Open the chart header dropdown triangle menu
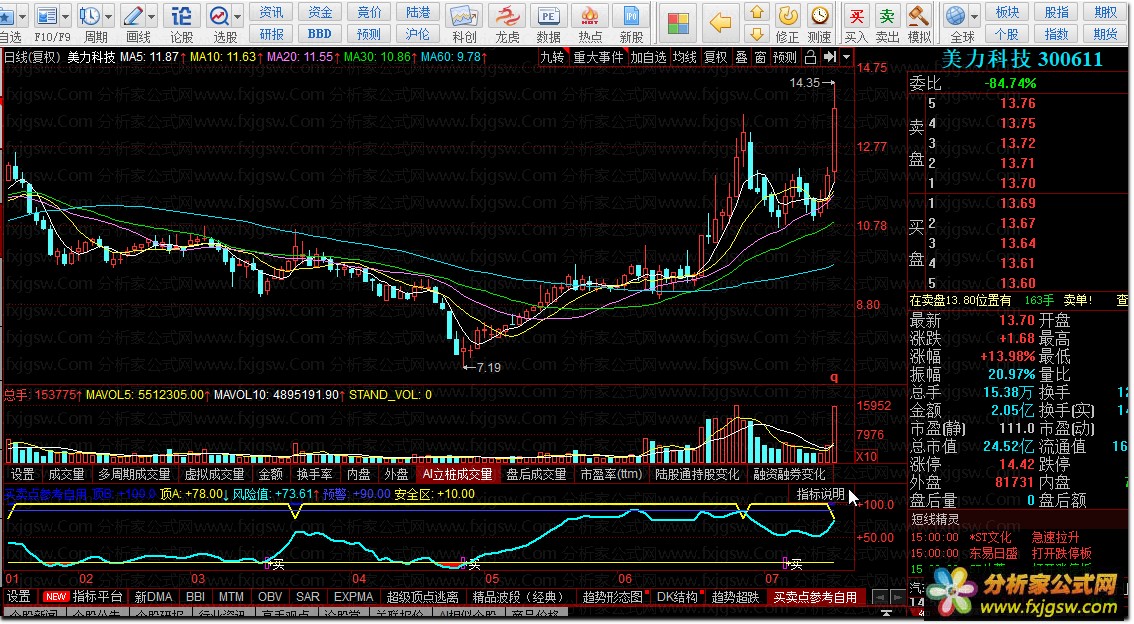The image size is (1134, 624). coord(845,57)
